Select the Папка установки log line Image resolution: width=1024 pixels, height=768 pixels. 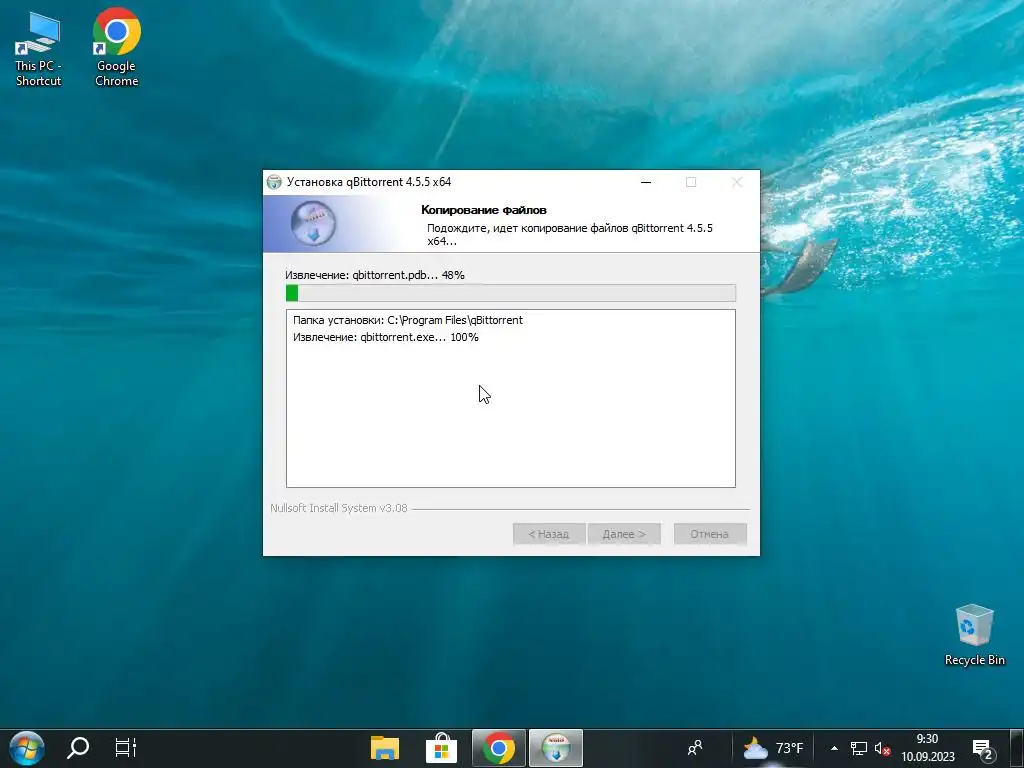[408, 320]
